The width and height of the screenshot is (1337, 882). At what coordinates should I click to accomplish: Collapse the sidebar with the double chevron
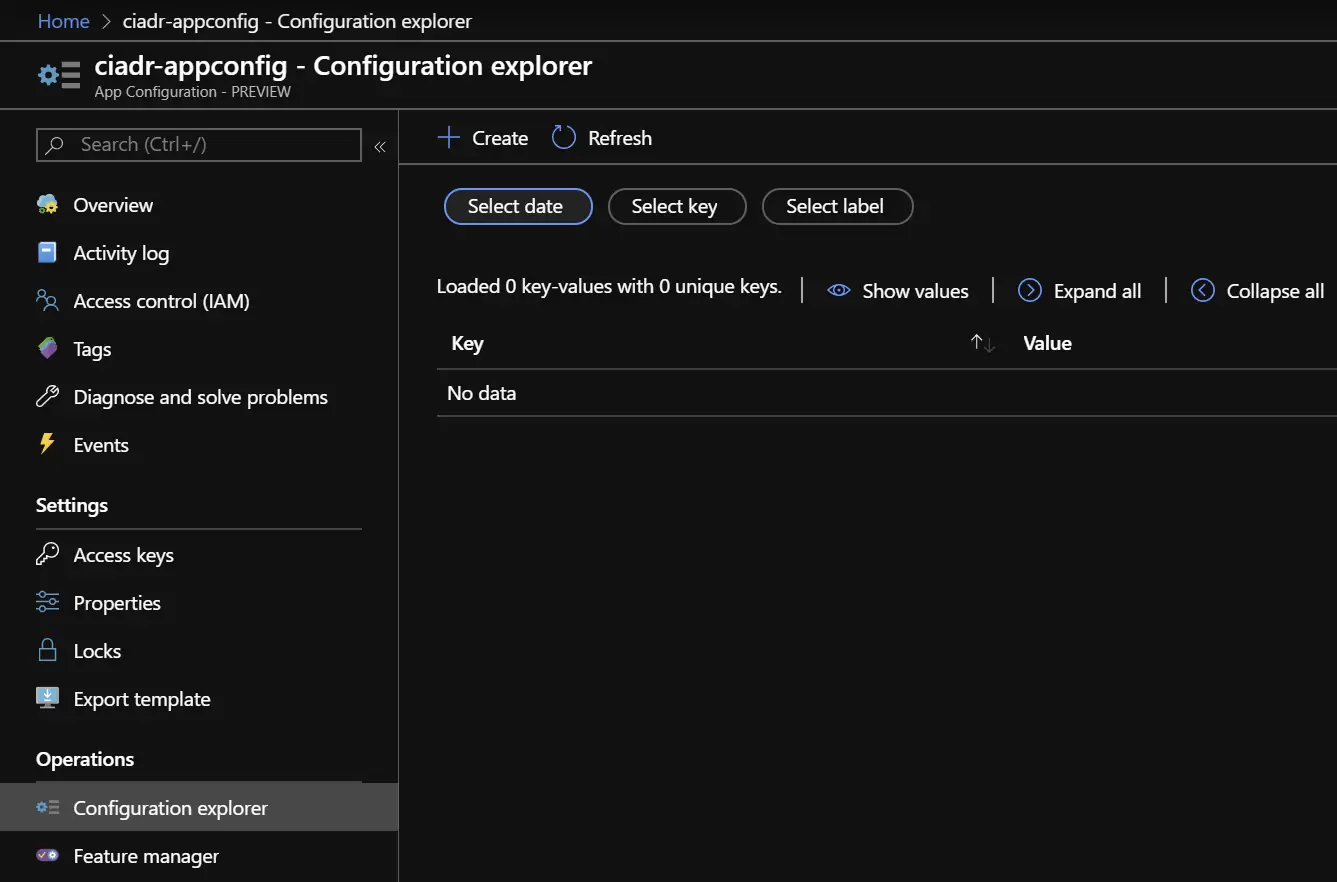click(380, 147)
